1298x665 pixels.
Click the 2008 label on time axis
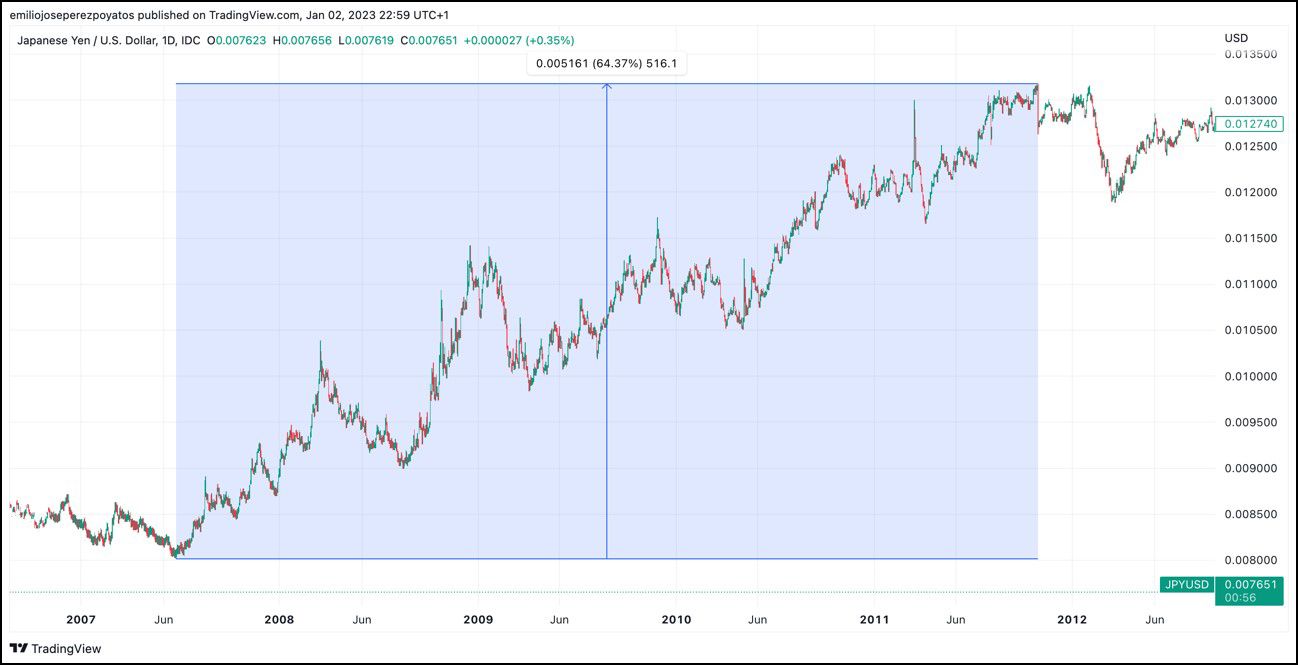pyautogui.click(x=279, y=620)
